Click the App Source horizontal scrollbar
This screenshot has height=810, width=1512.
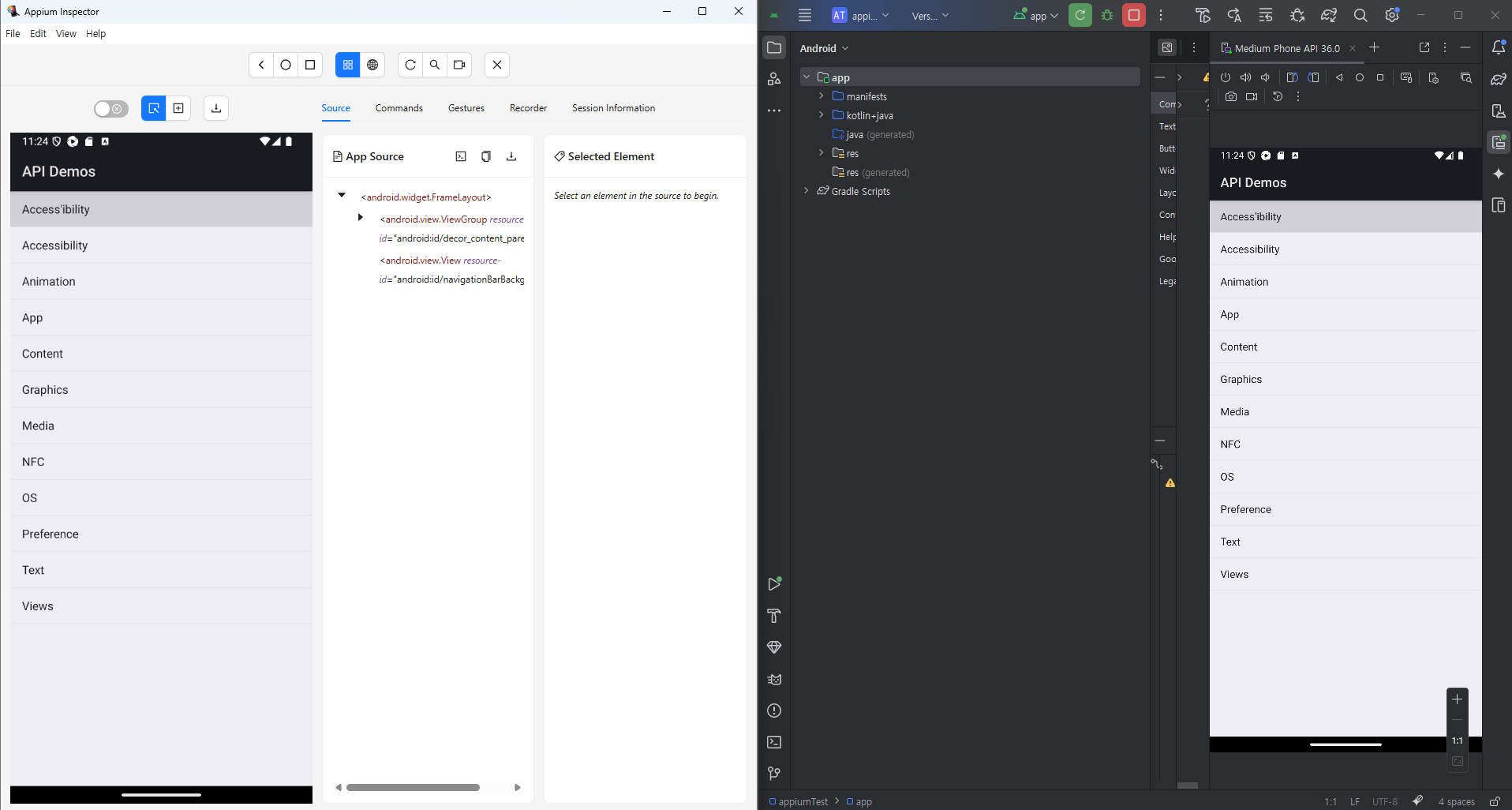413,787
